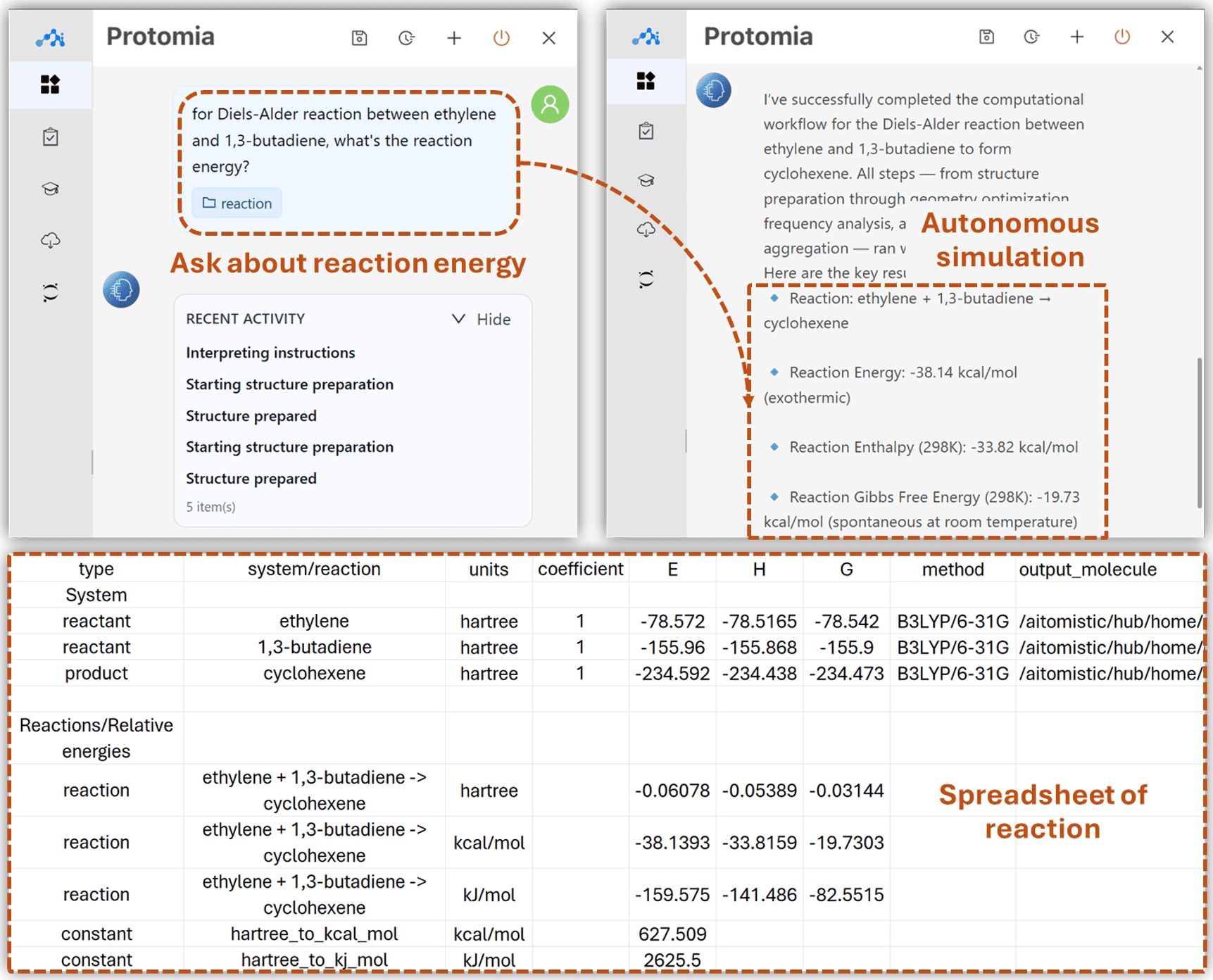Open the graduation cap icon in right sidebar
Viewport: 1213px width, 980px height.
[x=646, y=180]
